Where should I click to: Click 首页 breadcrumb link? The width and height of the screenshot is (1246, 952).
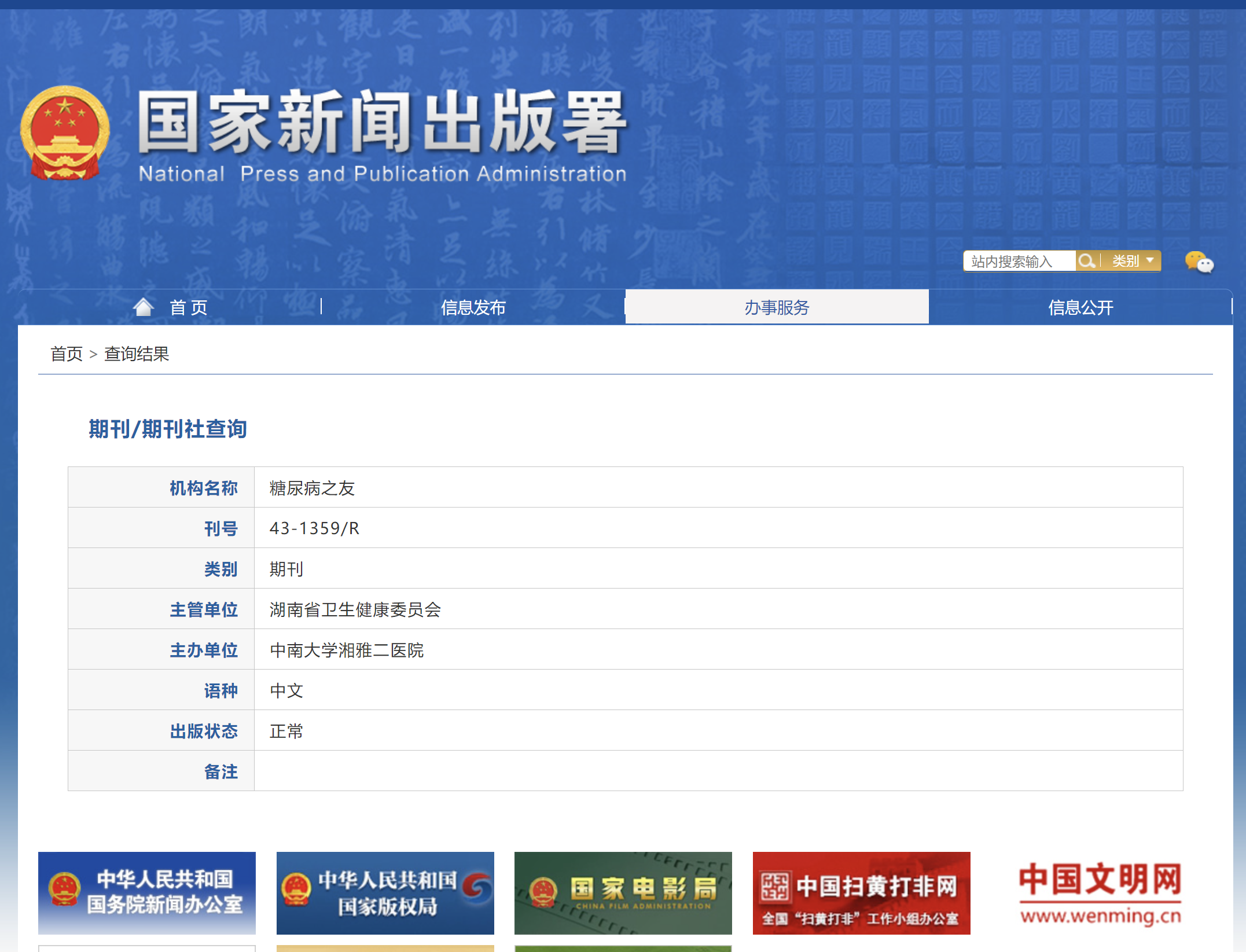coord(67,354)
